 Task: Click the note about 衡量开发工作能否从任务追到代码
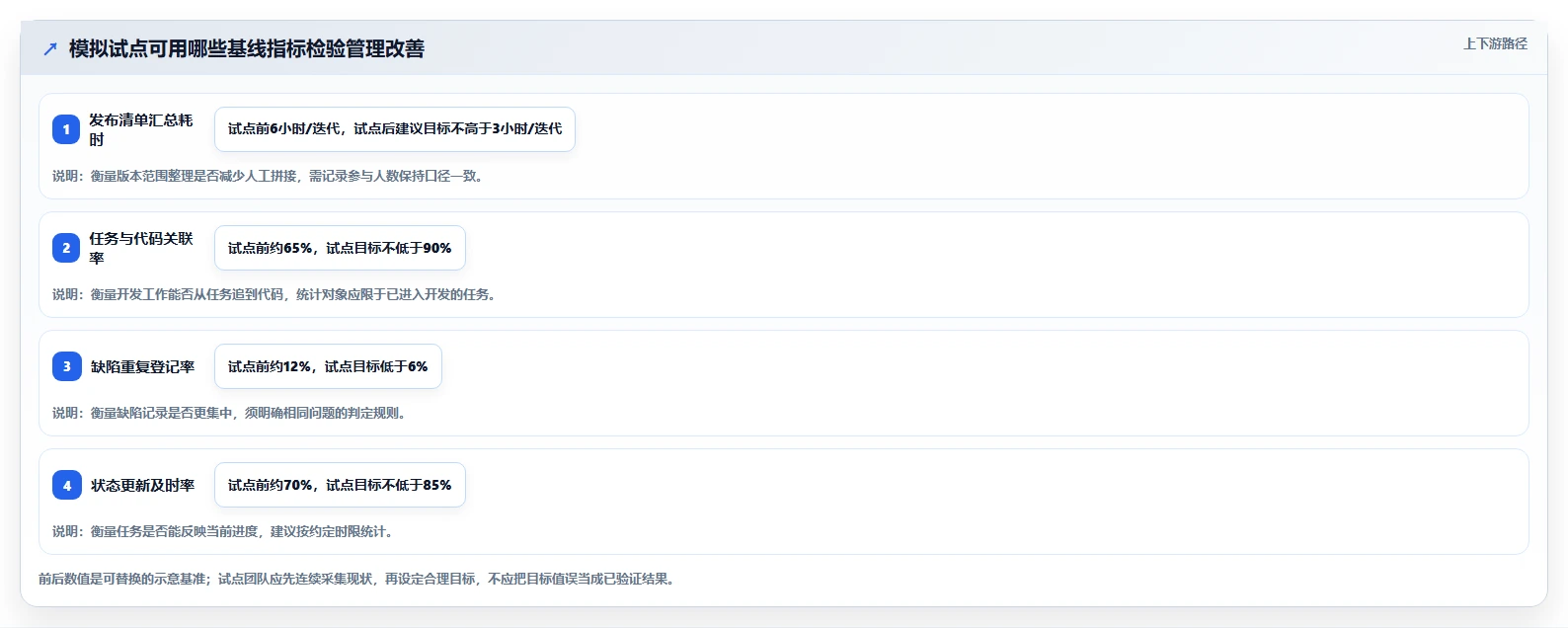coord(274,294)
